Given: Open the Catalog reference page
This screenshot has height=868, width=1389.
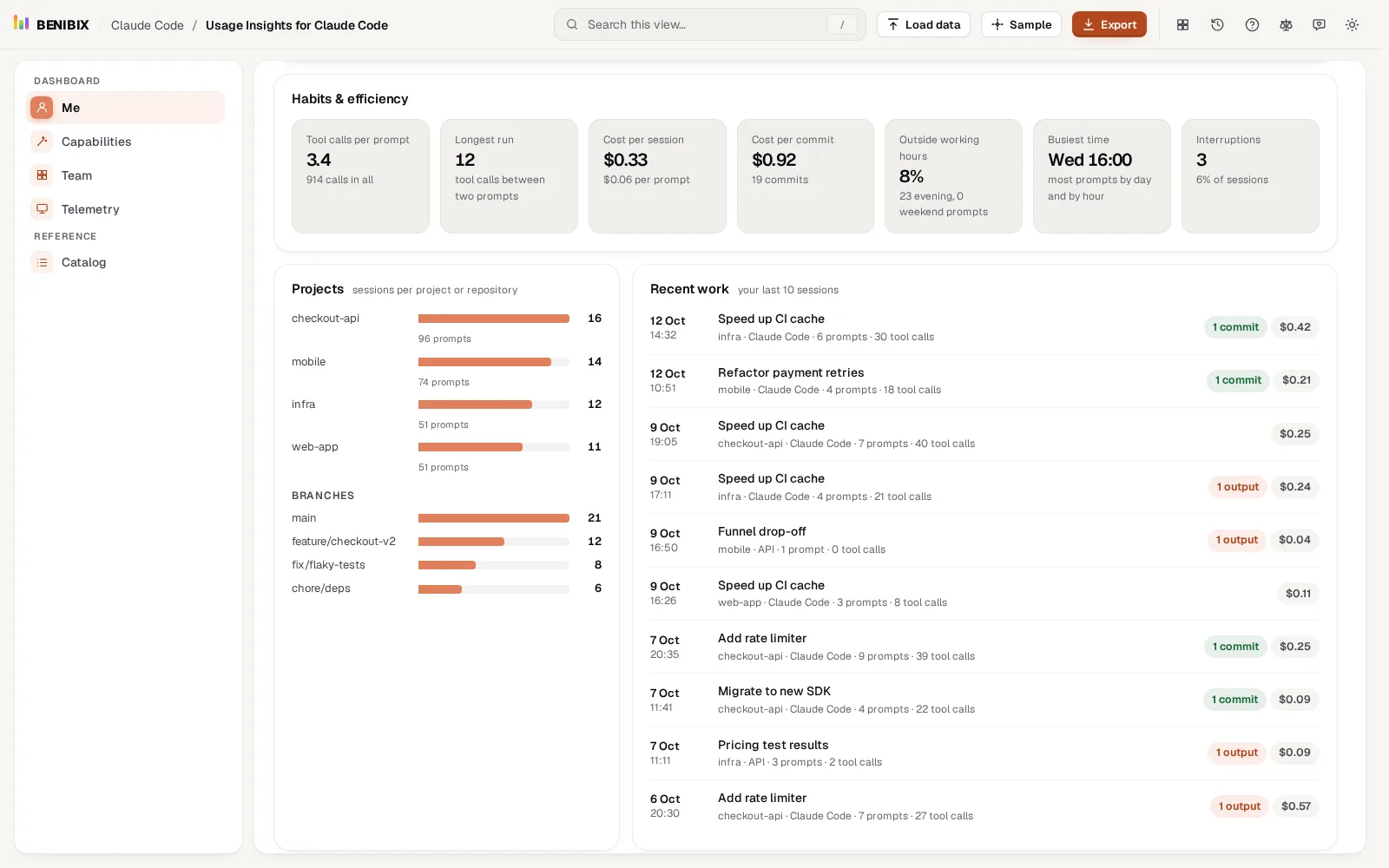Looking at the screenshot, I should point(125,262).
